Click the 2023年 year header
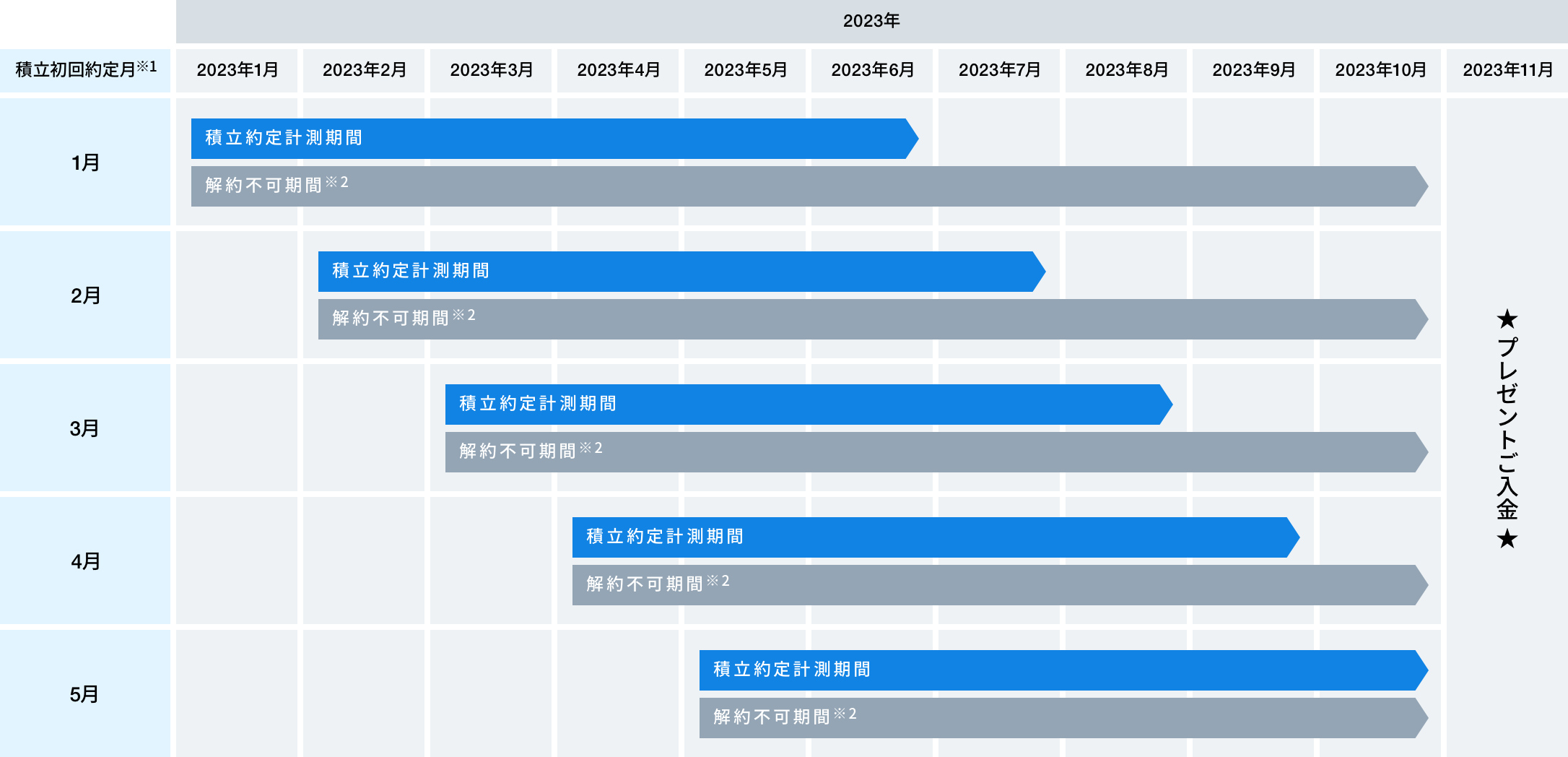 (871, 21)
